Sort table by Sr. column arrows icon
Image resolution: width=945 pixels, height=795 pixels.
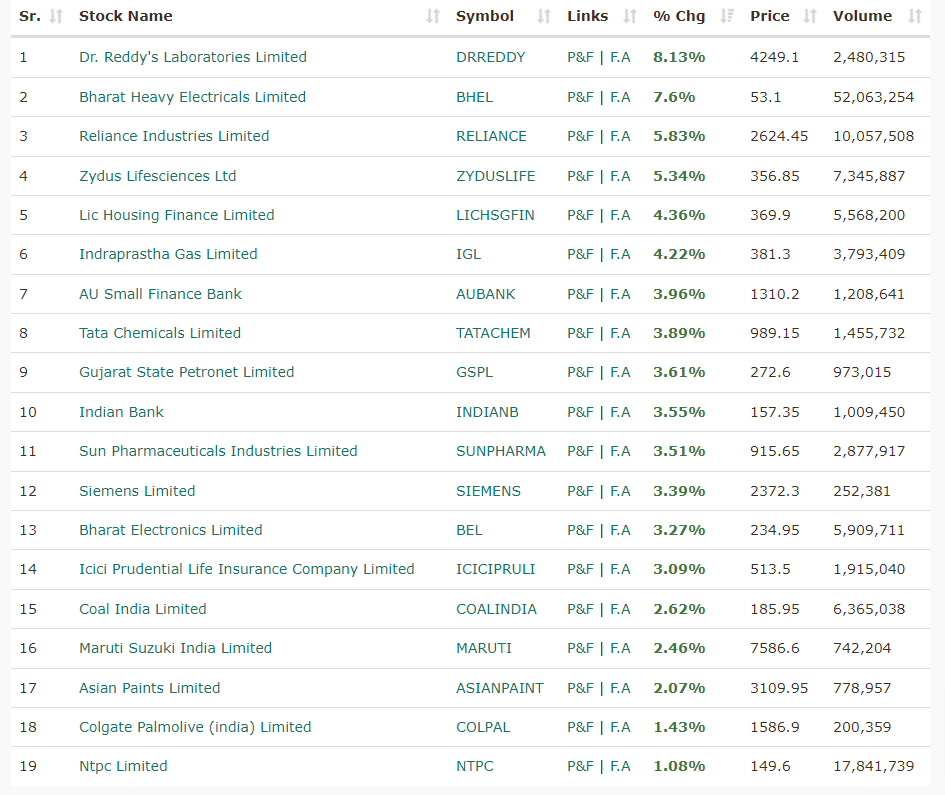click(x=56, y=16)
